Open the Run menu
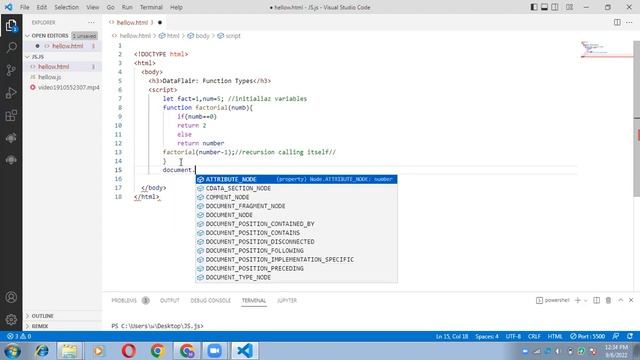This screenshot has width=640, height=360. coord(127,7)
